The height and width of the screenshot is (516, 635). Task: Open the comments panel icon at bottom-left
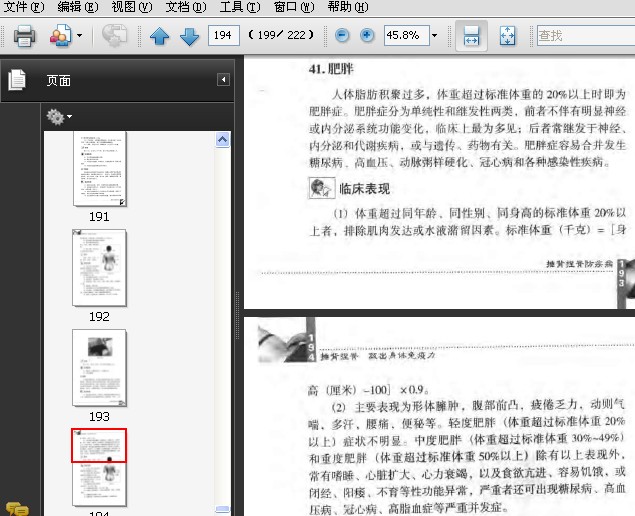click(x=15, y=508)
